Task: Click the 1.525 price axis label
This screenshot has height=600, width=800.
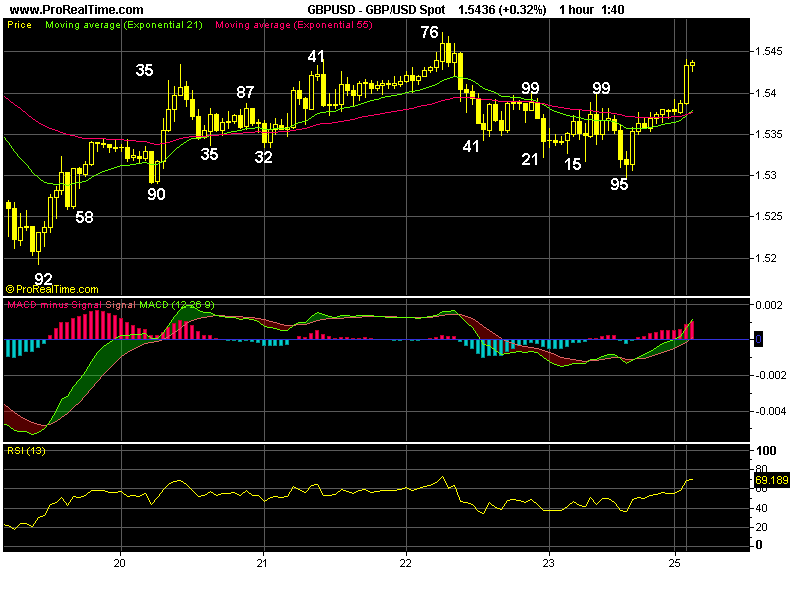Action: coord(769,216)
